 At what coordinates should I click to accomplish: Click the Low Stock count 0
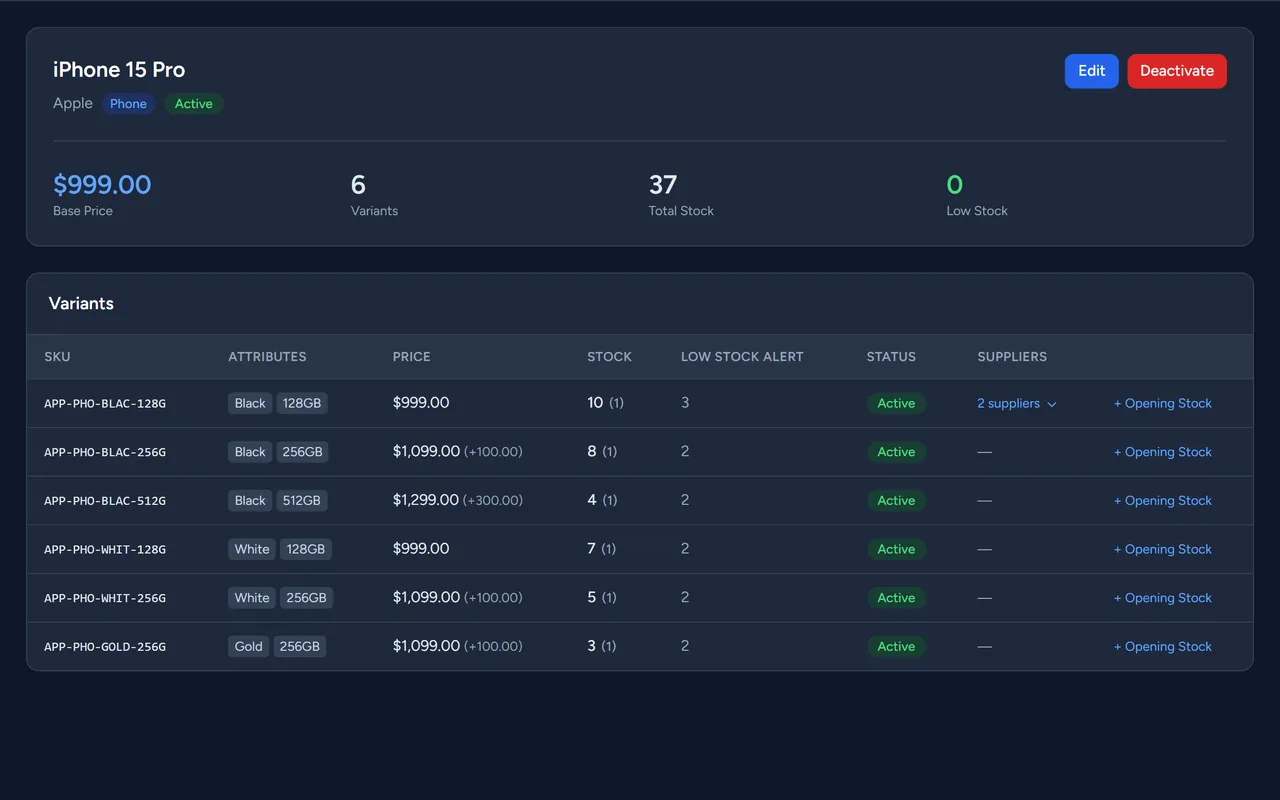tap(955, 185)
